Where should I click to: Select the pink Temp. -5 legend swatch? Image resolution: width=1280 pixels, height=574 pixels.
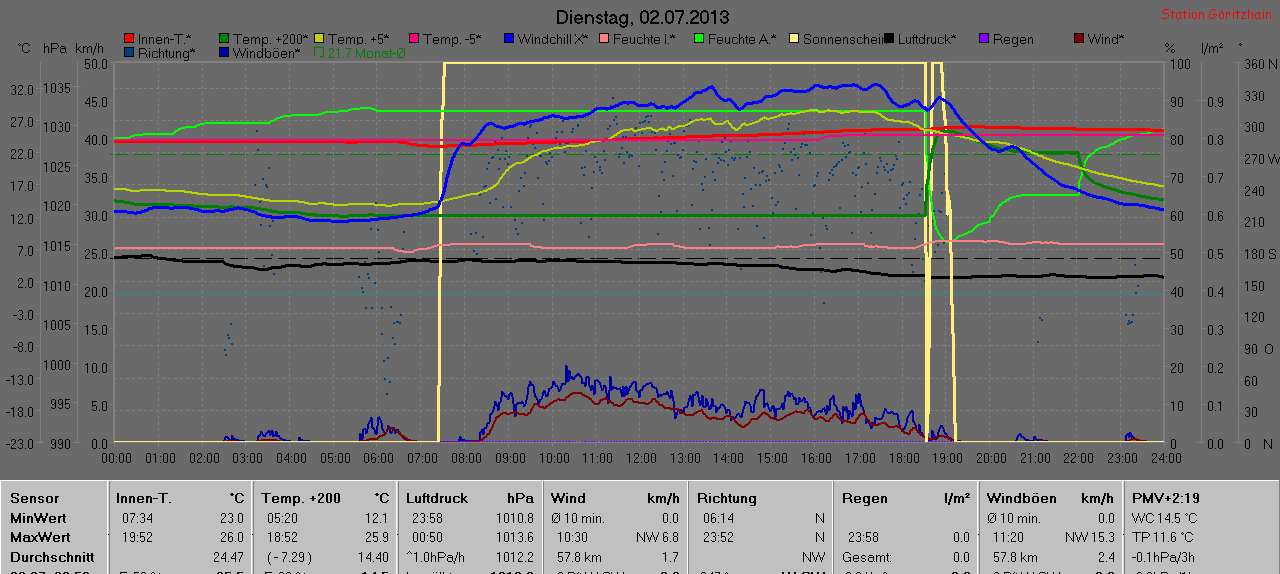[x=414, y=39]
